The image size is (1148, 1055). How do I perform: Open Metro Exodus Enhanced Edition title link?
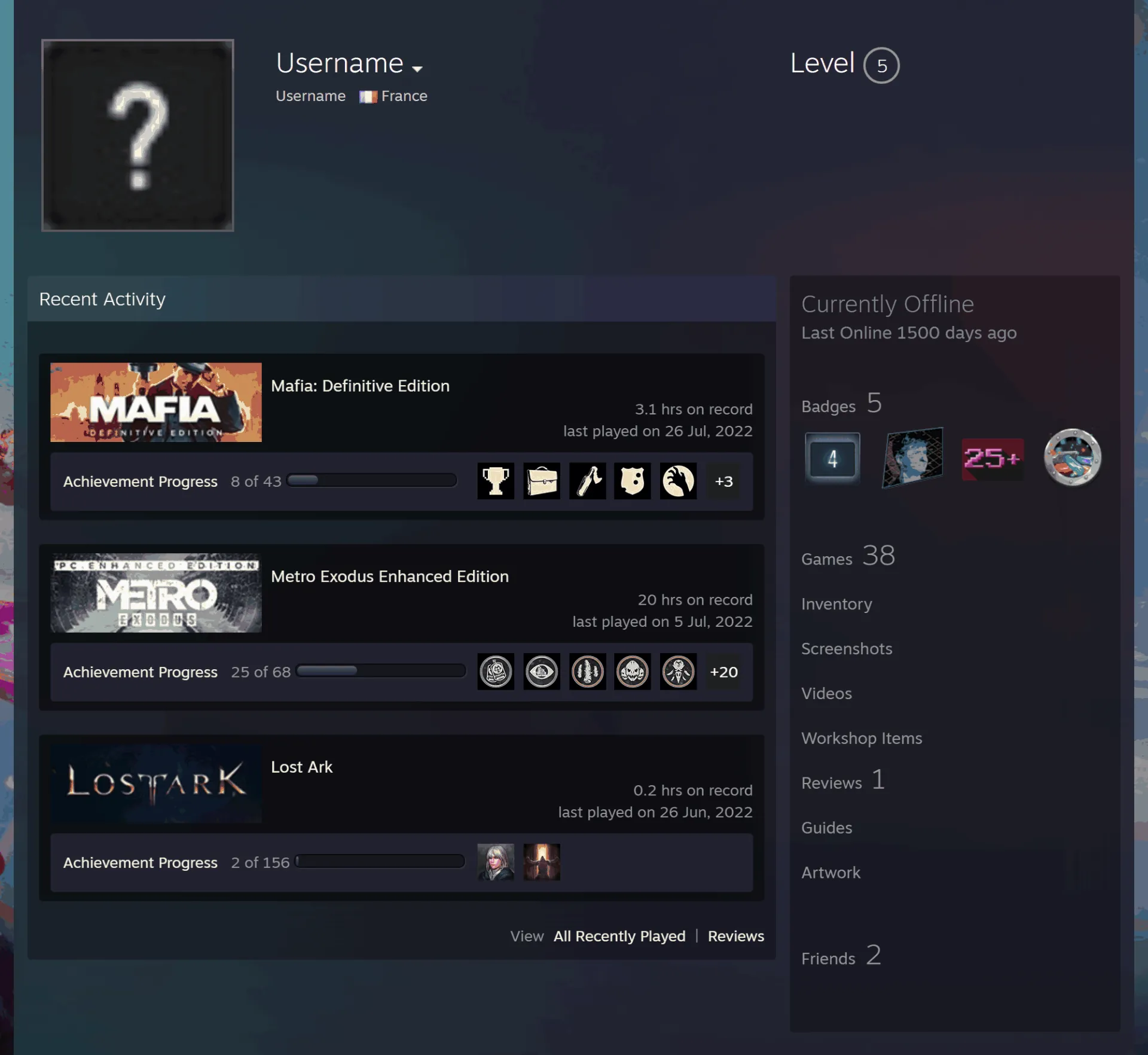[x=390, y=577]
